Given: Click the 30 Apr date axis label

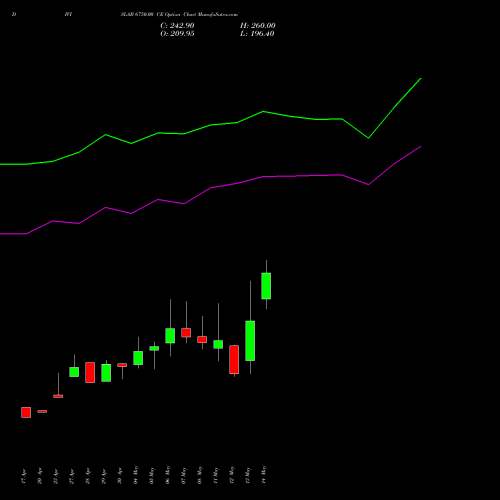Looking at the screenshot, I should click(x=120, y=476).
